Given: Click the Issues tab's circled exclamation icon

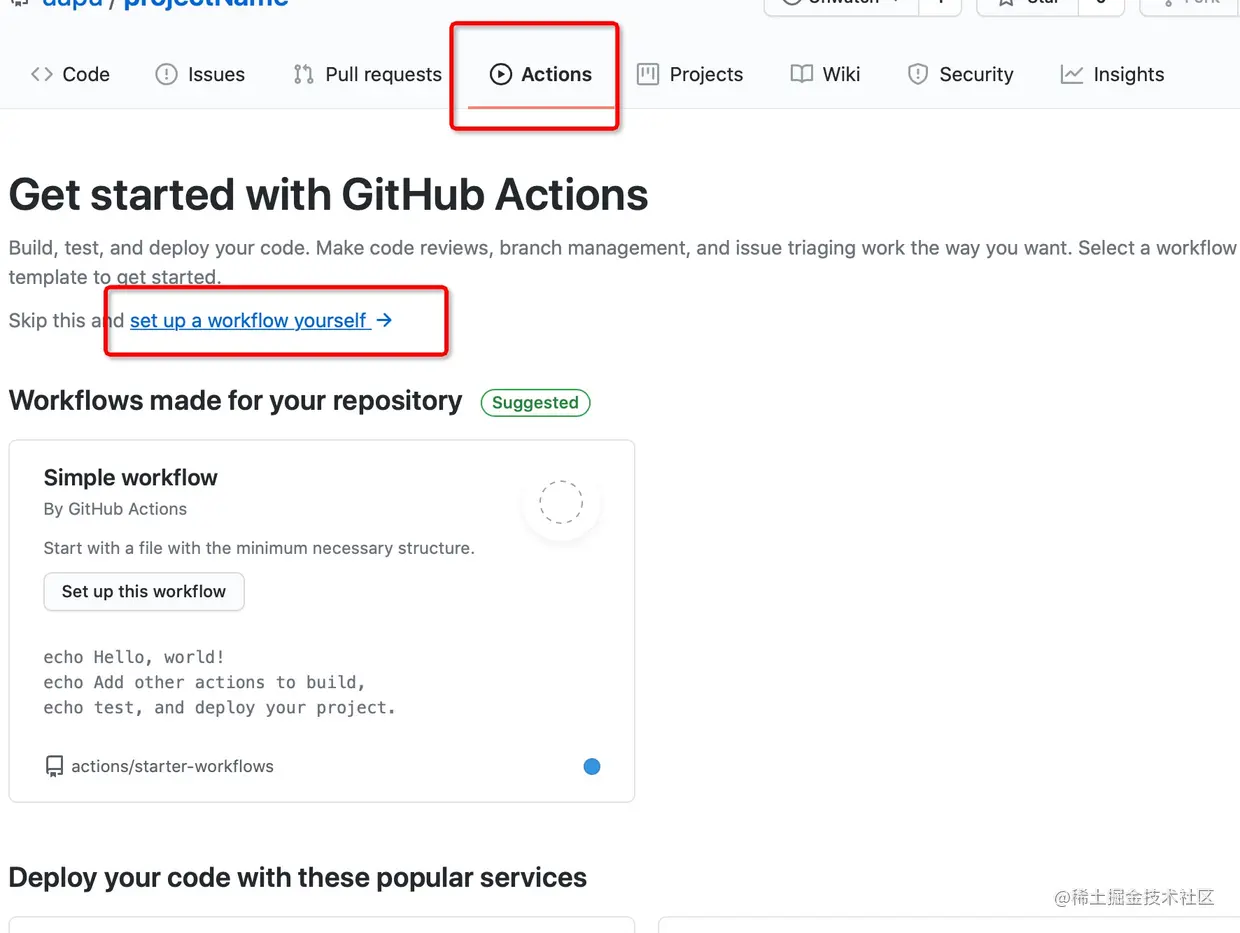Looking at the screenshot, I should pos(166,74).
